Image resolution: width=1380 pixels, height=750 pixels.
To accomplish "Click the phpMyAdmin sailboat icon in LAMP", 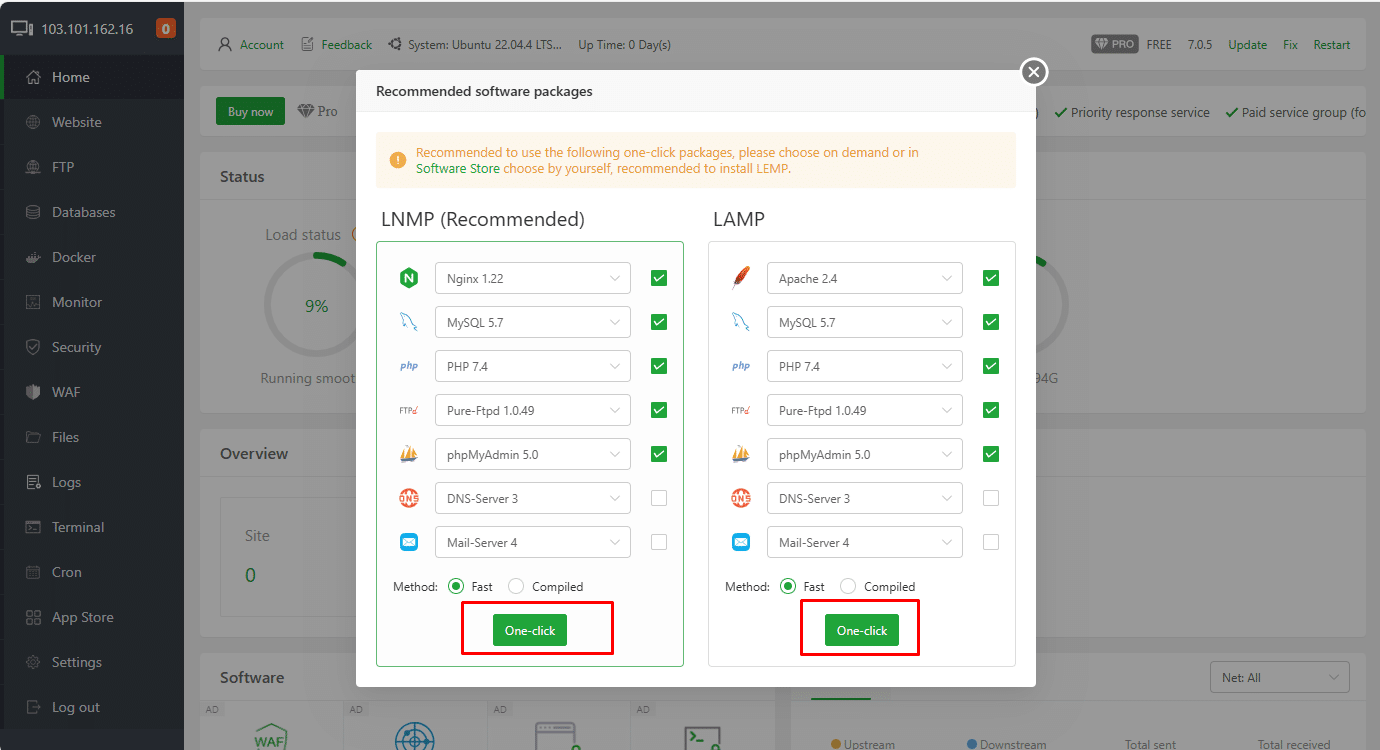I will tap(741, 454).
